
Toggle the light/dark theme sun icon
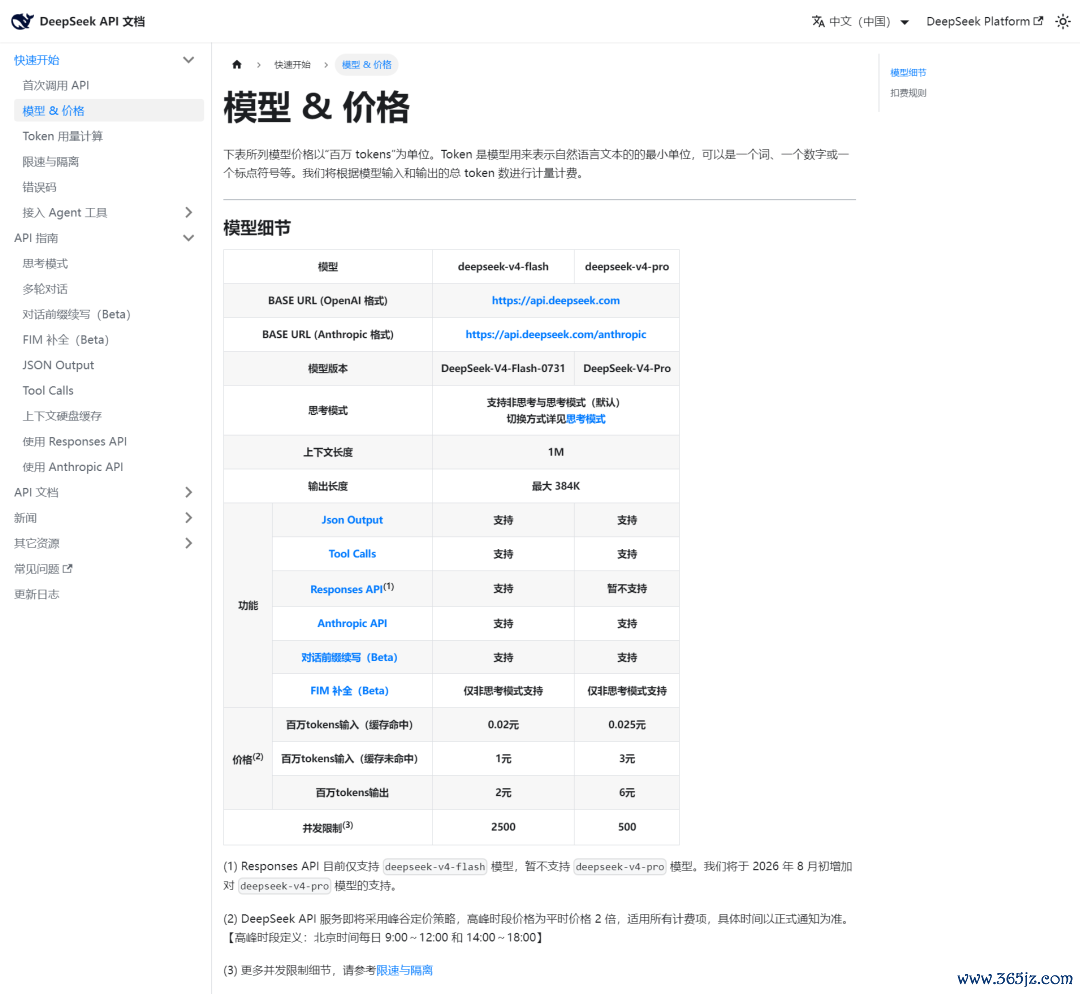click(x=1063, y=21)
